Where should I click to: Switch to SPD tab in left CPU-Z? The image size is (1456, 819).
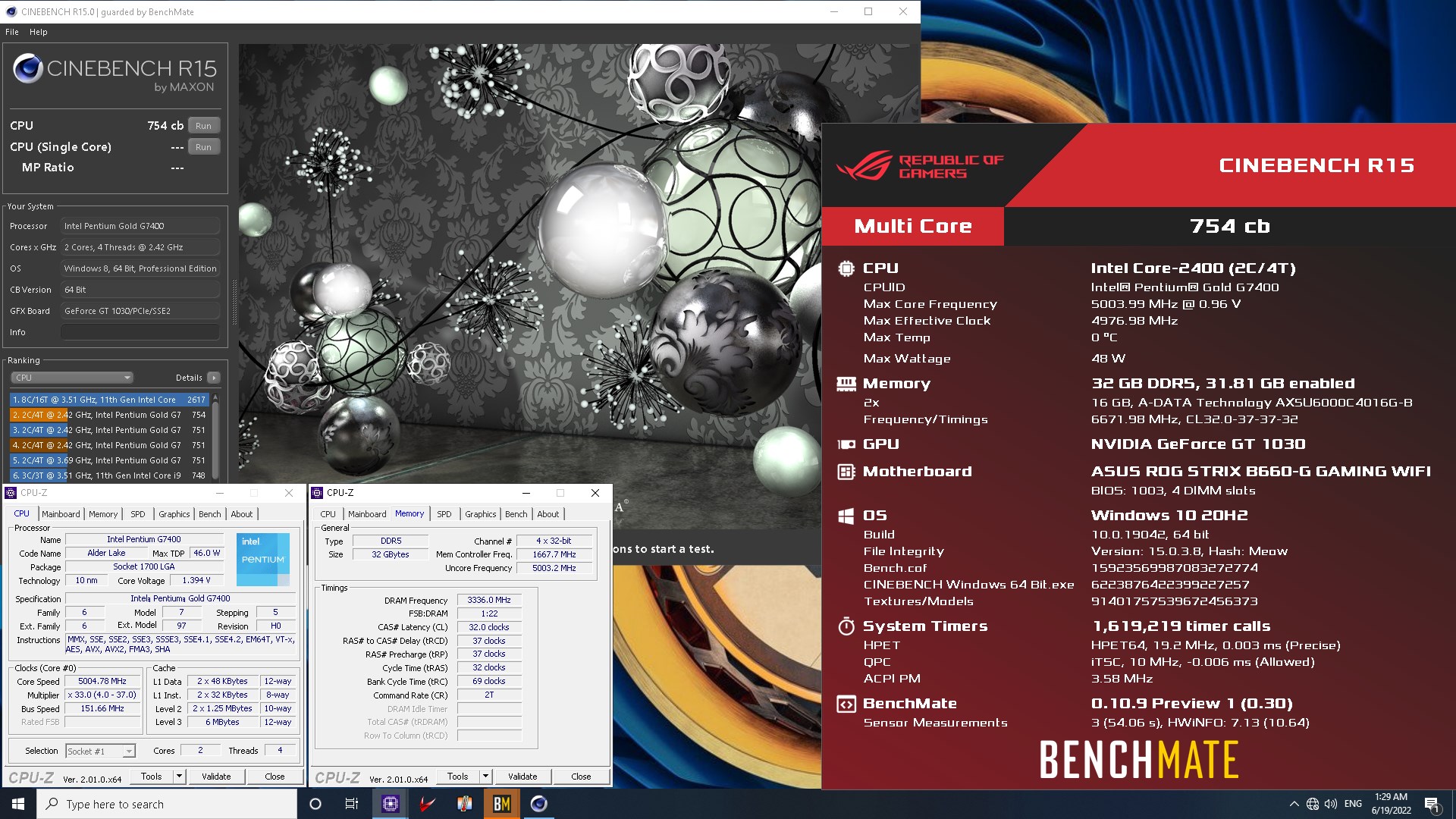coord(138,514)
